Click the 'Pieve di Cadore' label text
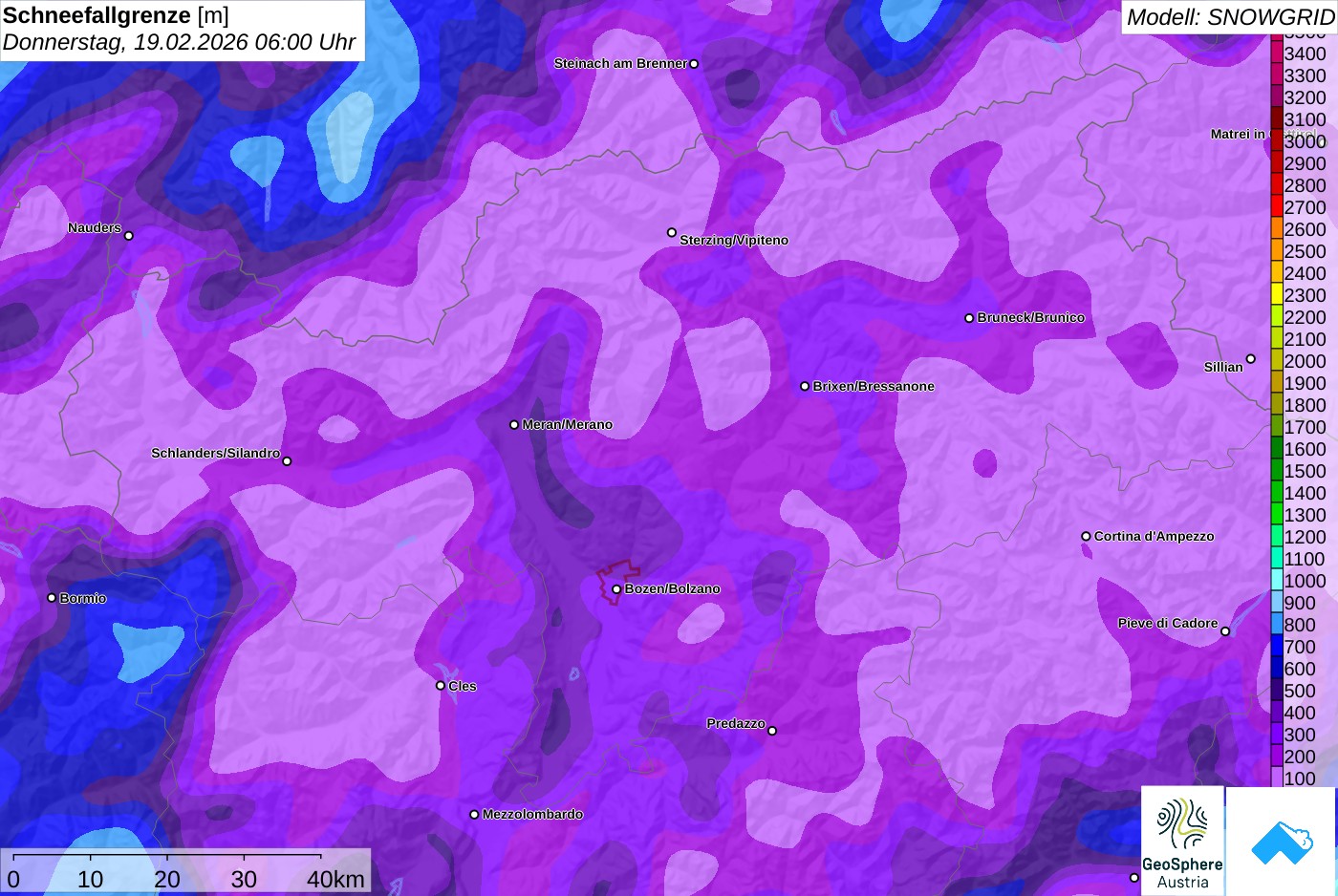The width and height of the screenshot is (1338, 896). 1168,624
